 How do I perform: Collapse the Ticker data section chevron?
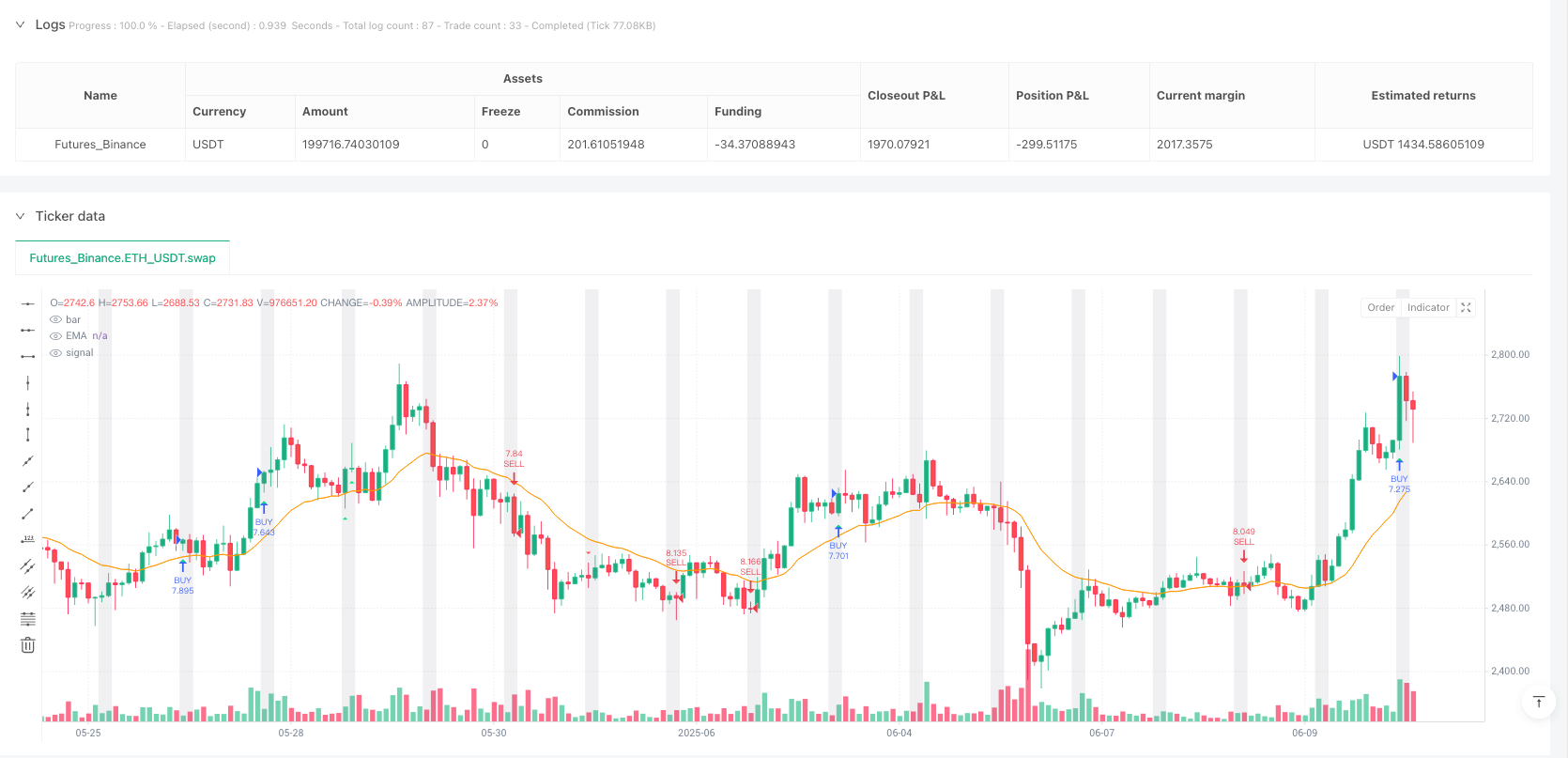point(20,216)
